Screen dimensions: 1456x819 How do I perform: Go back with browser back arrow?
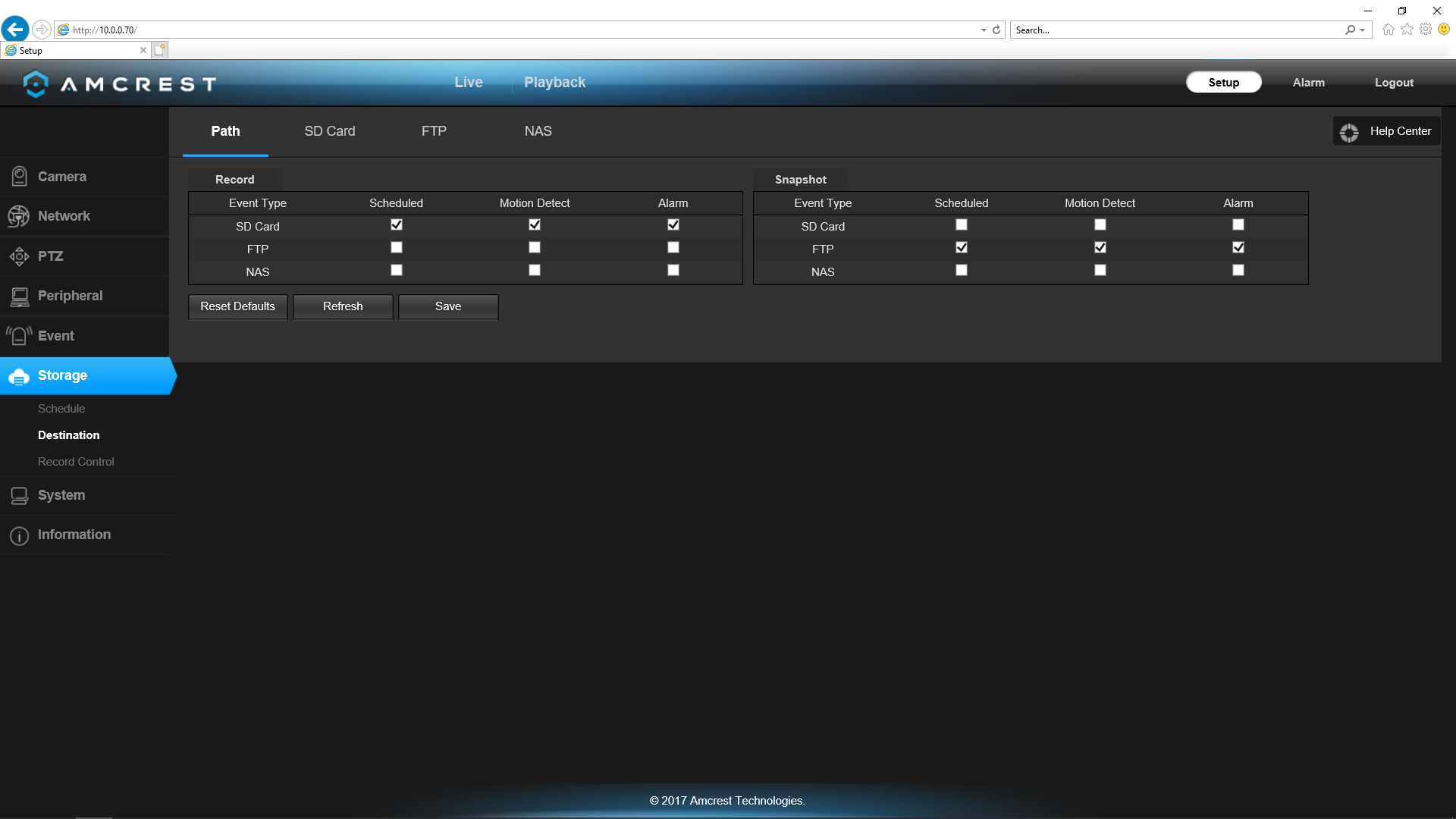(x=14, y=30)
